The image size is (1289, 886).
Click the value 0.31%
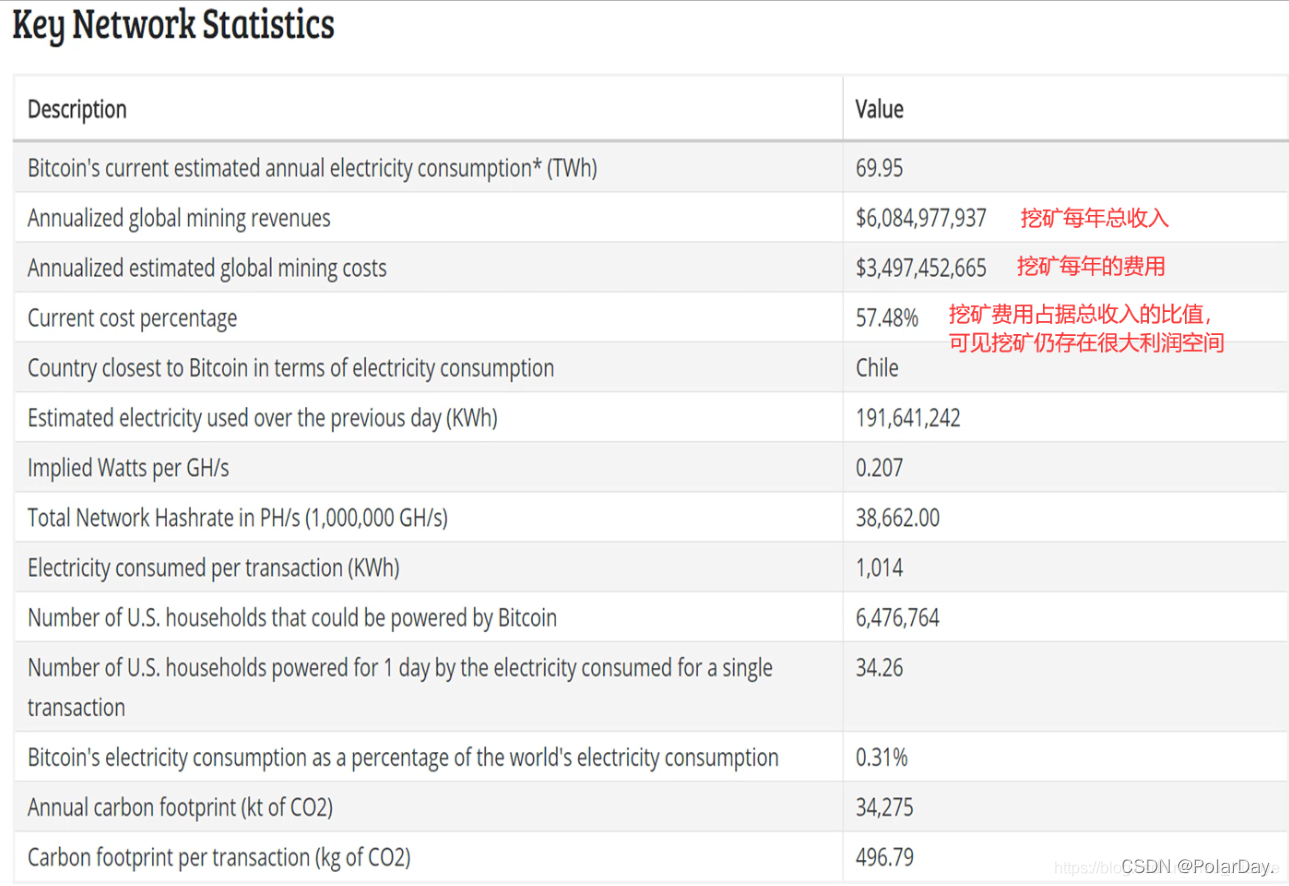point(882,758)
